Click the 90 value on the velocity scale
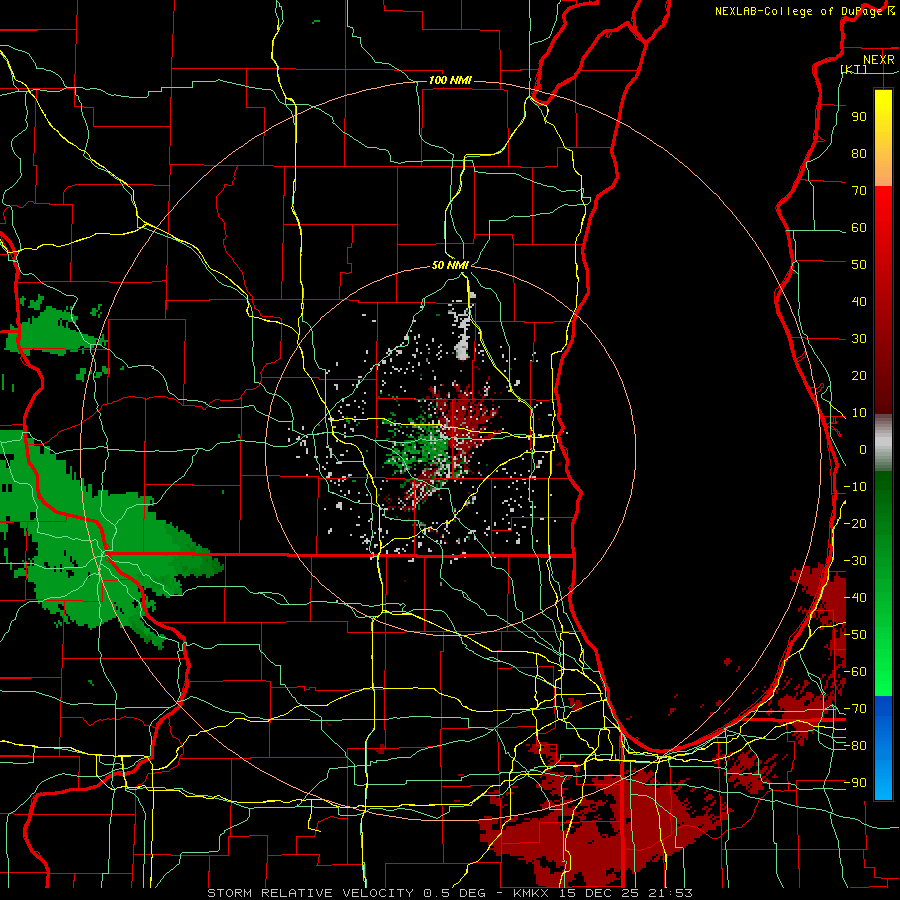The image size is (900, 900). pos(859,117)
